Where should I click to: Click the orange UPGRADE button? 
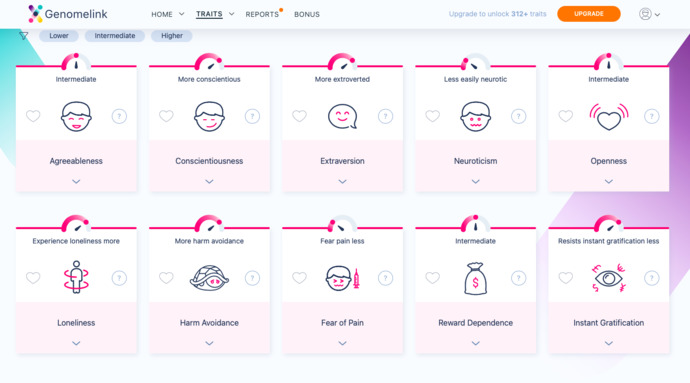click(589, 14)
